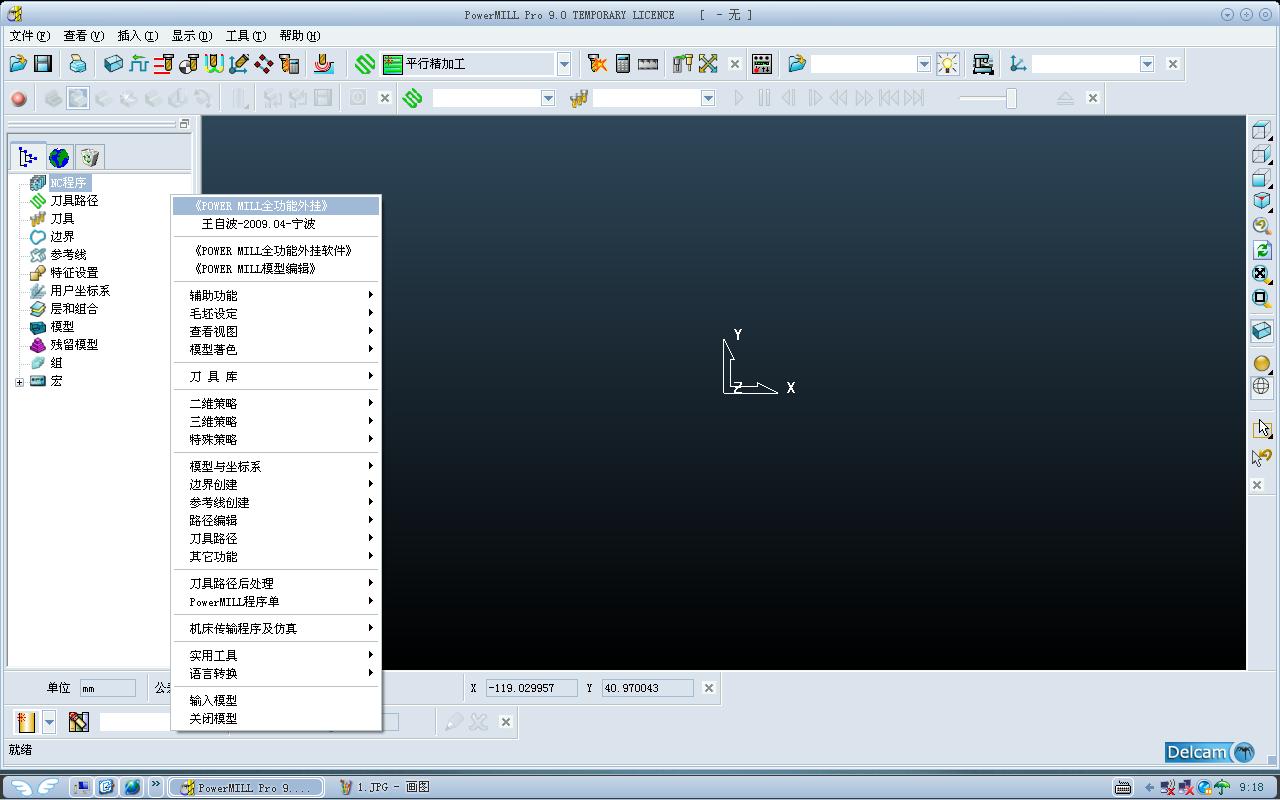The height and width of the screenshot is (800, 1280).
Task: Click the tool icon with the checkered target
Action: (188, 64)
